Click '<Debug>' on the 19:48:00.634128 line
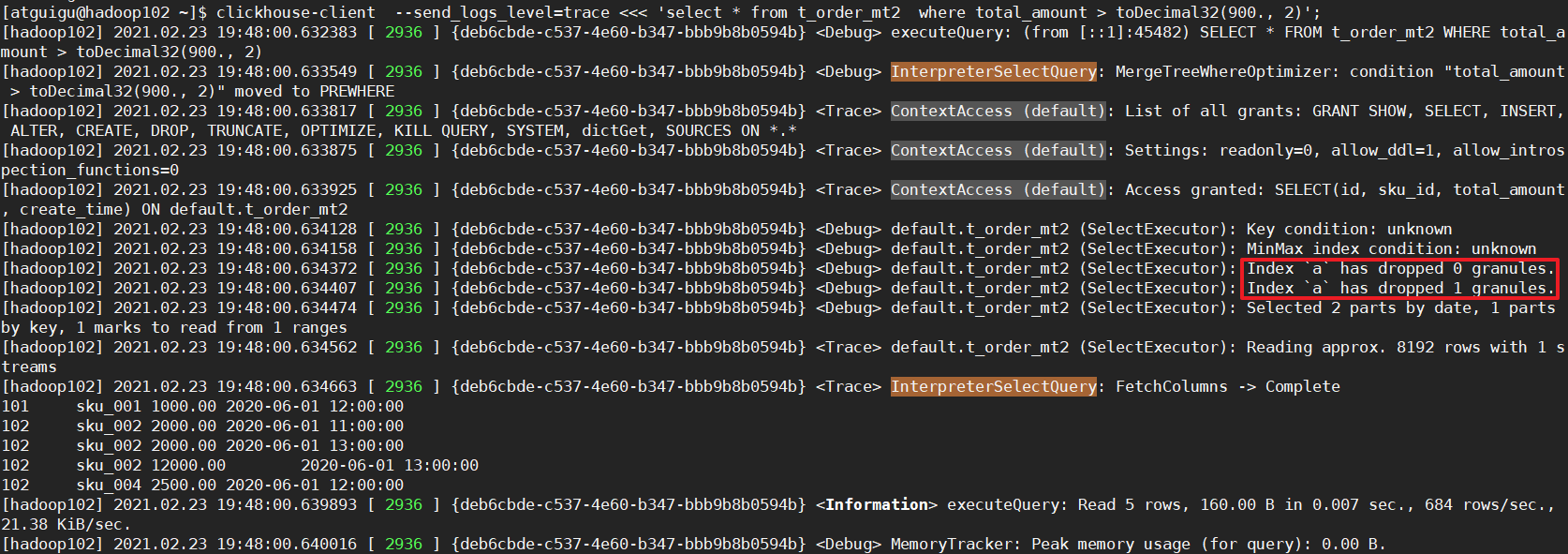 pos(849,229)
